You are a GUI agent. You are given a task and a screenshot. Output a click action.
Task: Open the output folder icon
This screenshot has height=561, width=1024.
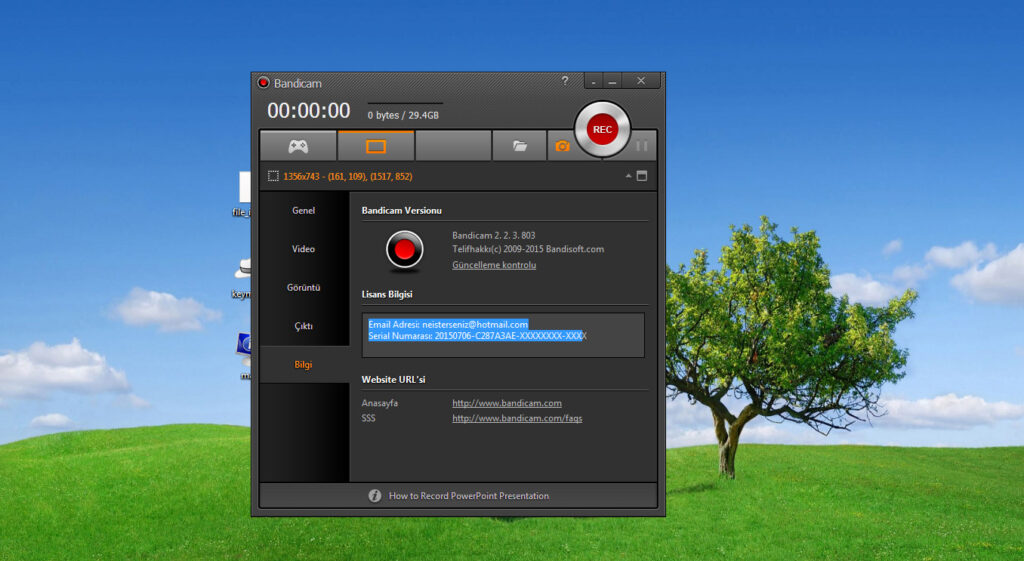pos(519,146)
